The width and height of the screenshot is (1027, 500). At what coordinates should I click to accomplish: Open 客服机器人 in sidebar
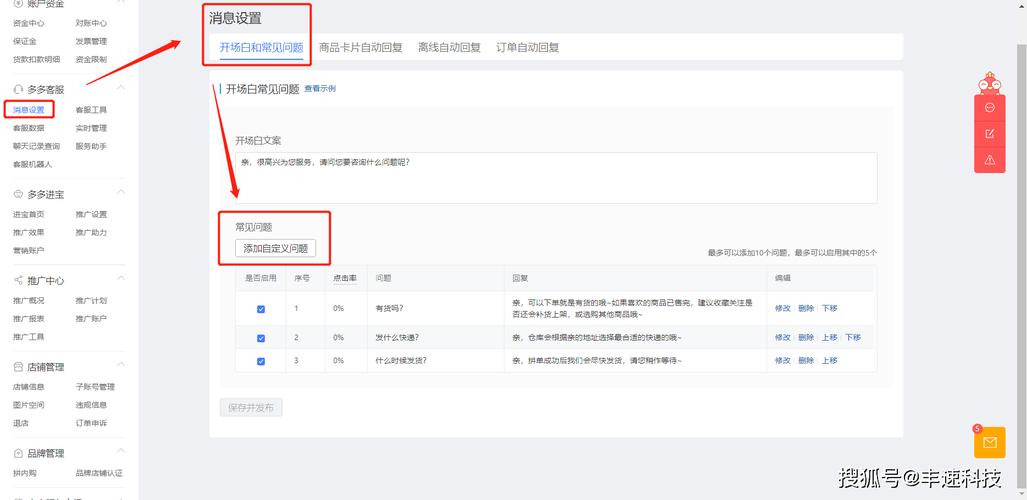click(33, 164)
